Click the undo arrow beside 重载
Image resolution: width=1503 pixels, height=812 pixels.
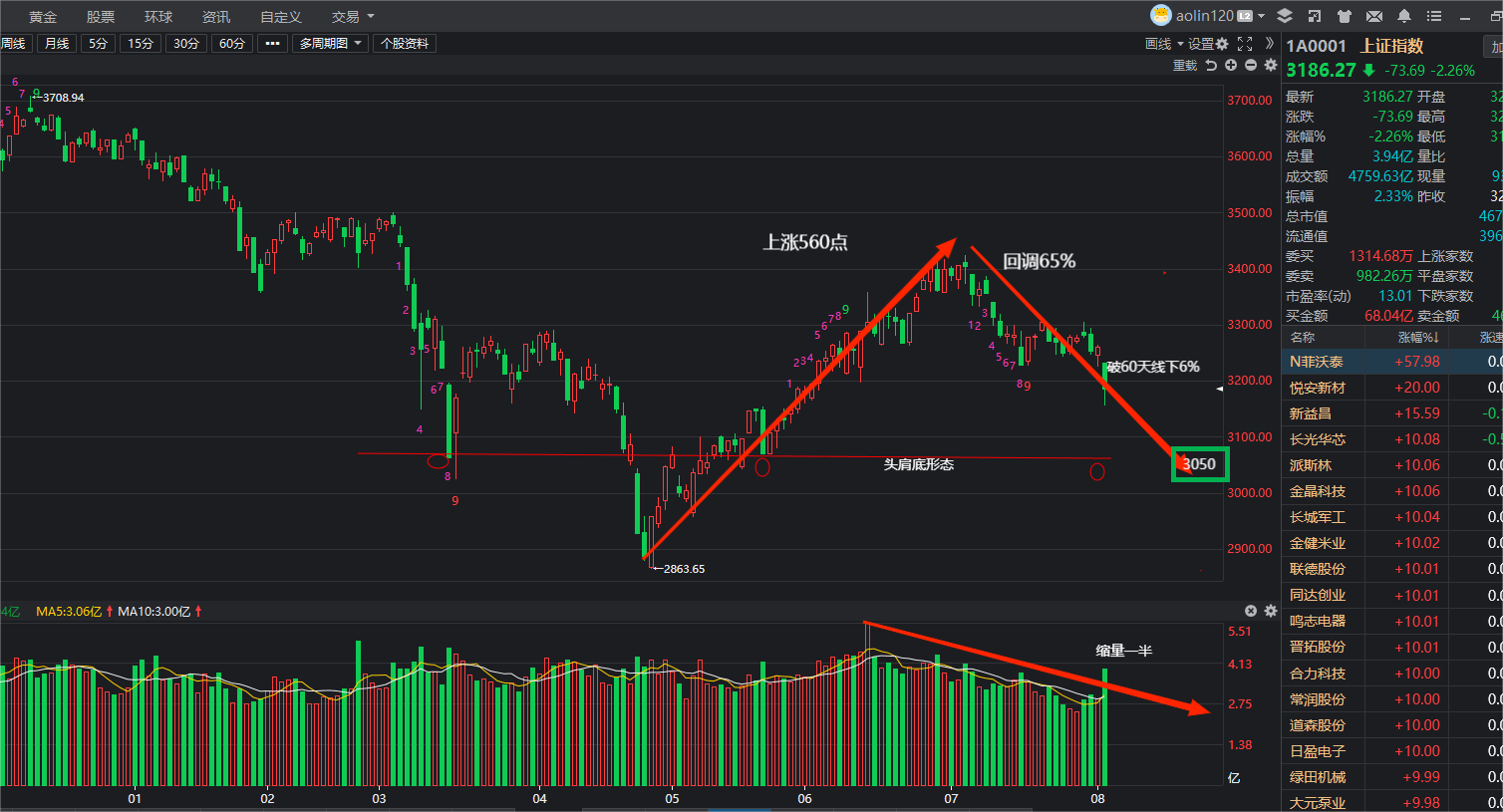(1211, 65)
